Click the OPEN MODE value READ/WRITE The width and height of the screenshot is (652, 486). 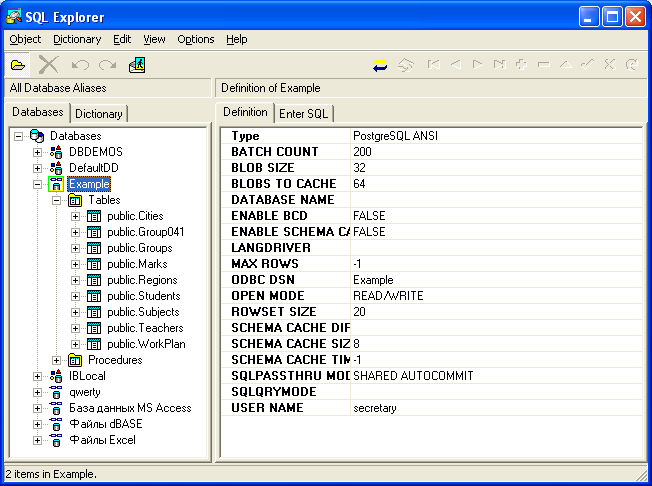coord(388,296)
